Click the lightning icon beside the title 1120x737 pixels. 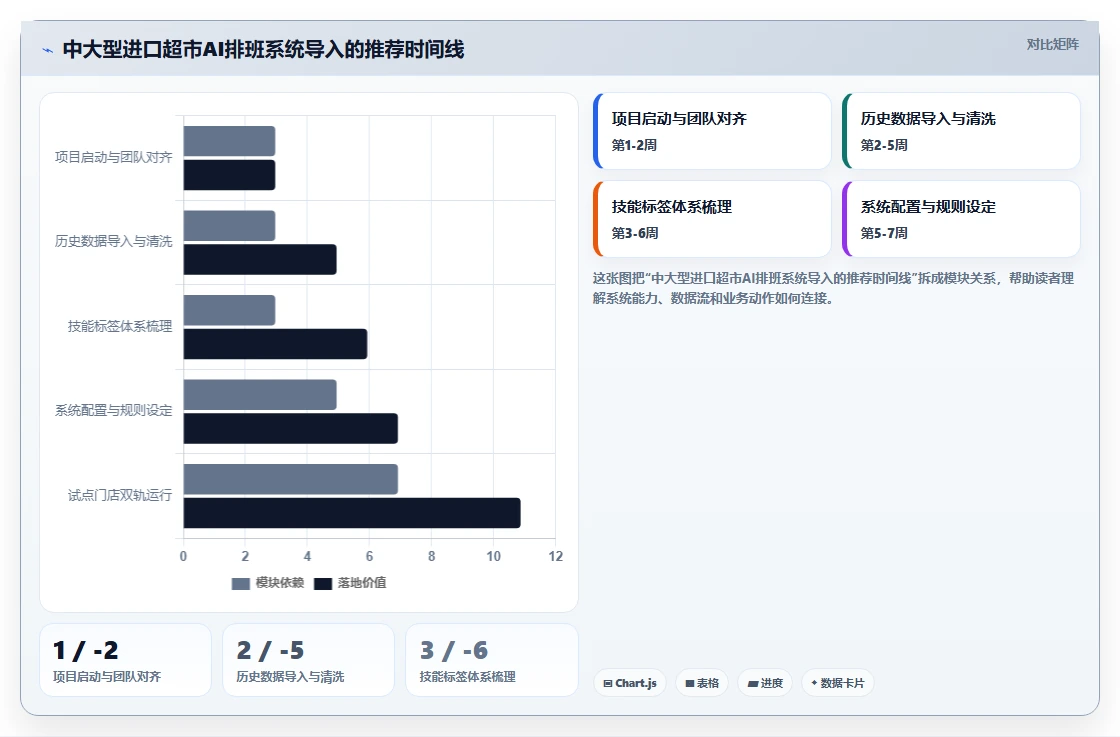coord(48,50)
